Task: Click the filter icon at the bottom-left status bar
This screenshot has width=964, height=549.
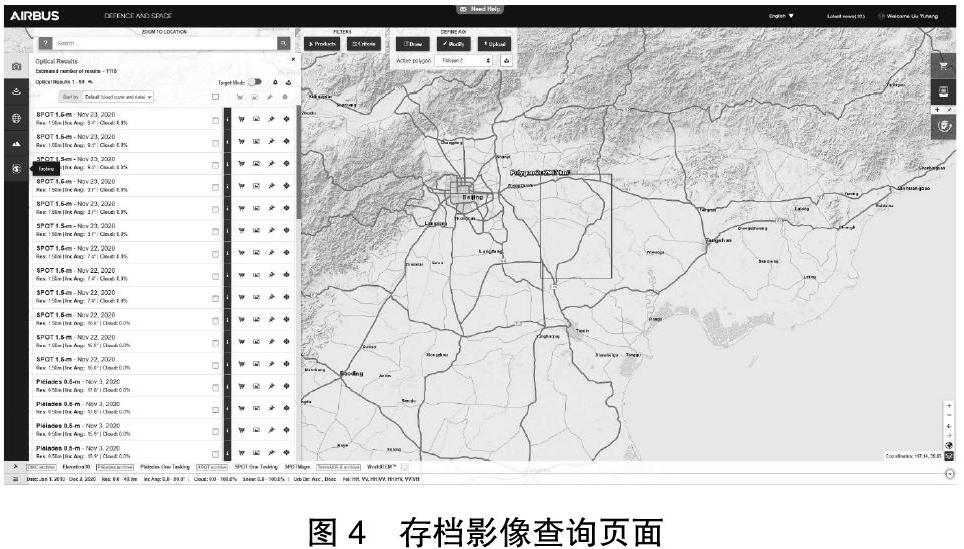Action: 15,479
